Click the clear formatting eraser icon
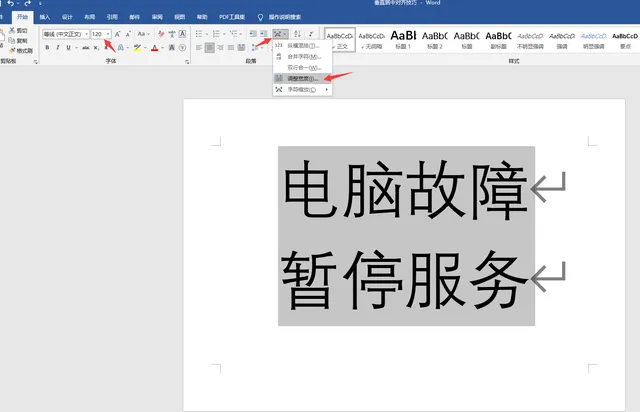 coord(161,34)
